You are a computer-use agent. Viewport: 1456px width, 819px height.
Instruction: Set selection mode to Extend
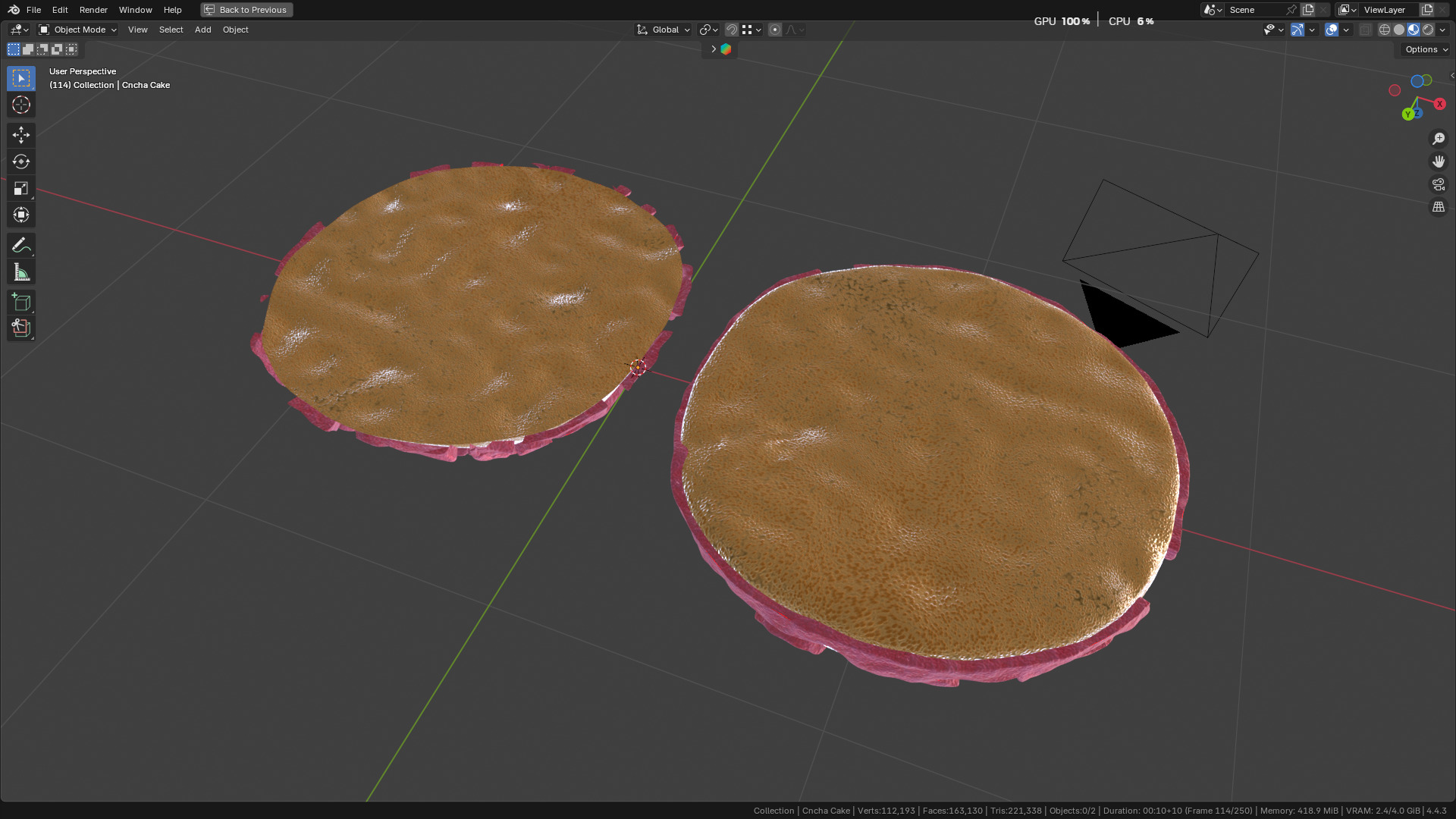click(x=28, y=49)
